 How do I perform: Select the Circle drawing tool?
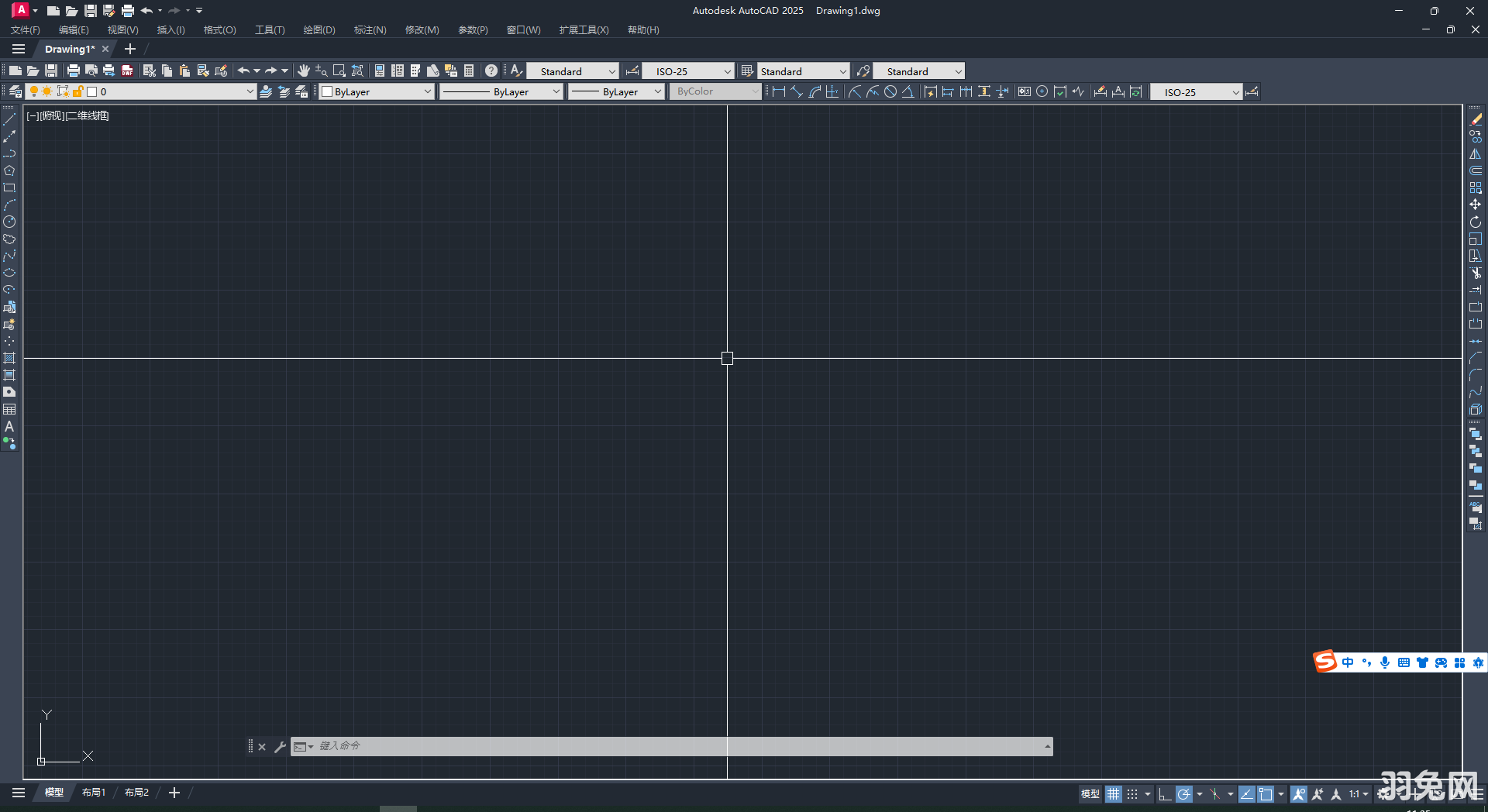[x=10, y=221]
